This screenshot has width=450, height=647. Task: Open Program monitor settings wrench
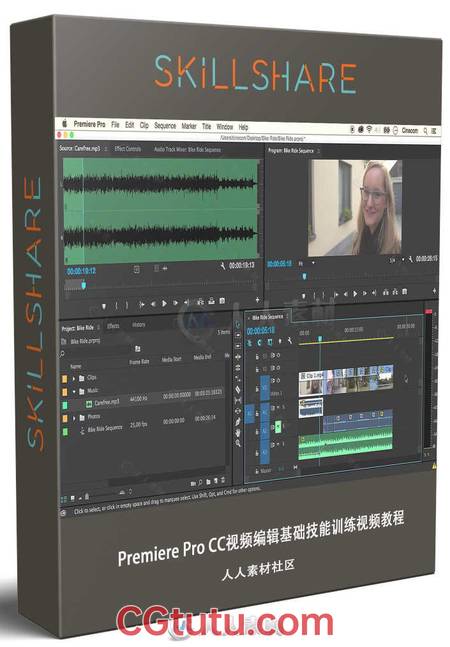point(410,259)
